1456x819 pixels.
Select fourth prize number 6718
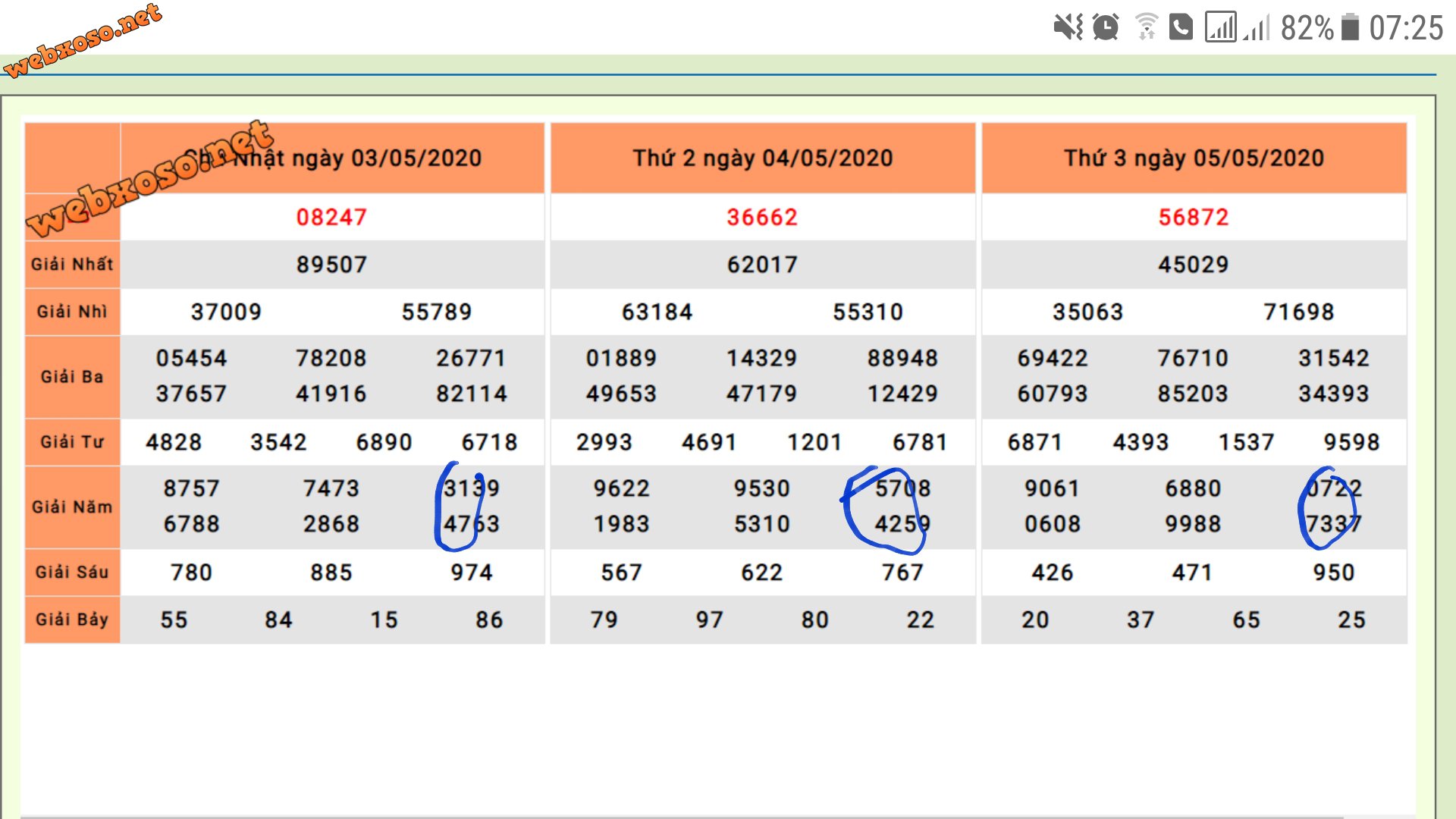pos(490,442)
